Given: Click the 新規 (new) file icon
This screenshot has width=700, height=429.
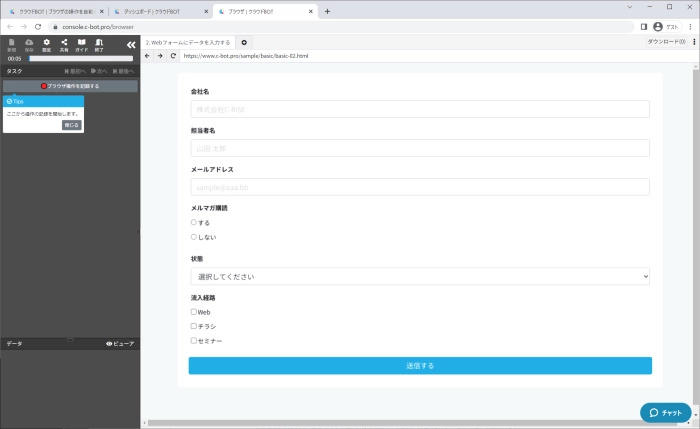Looking at the screenshot, I should coord(12,44).
